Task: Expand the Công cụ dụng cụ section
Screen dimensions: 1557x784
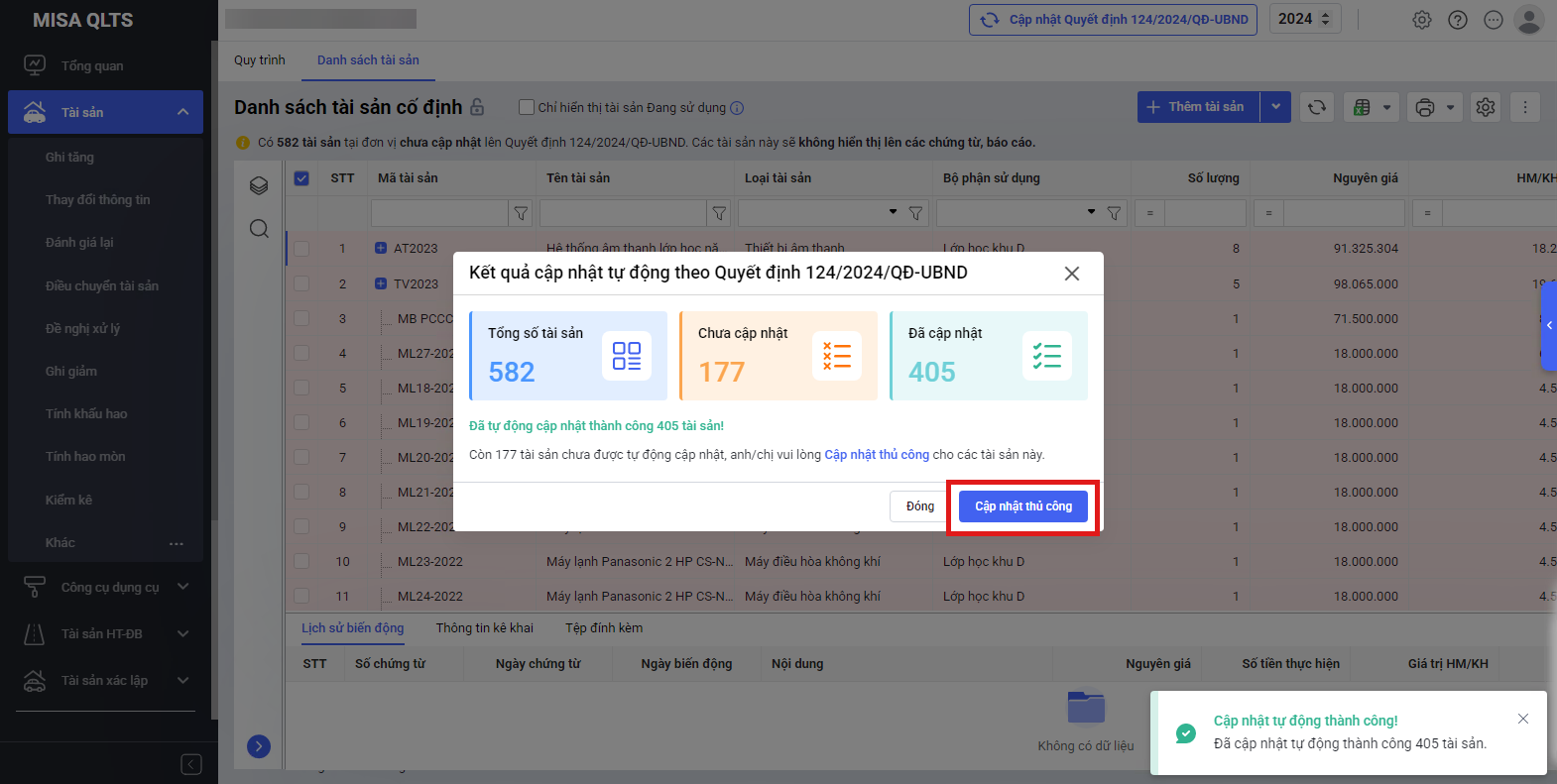Action: 182,587
